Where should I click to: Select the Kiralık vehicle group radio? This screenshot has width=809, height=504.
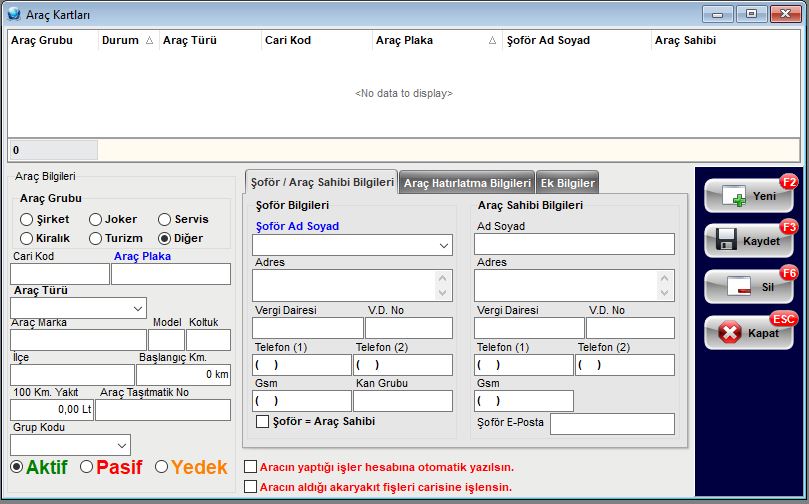(26, 238)
